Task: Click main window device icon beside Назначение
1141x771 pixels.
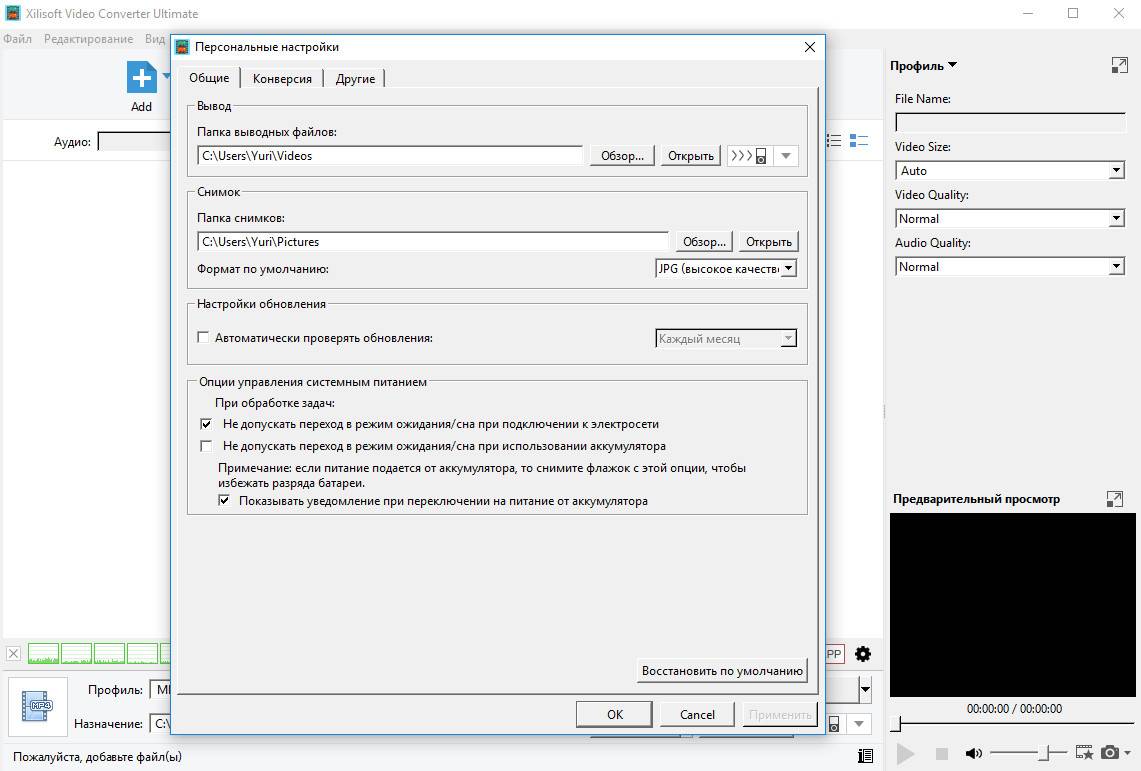Action: point(835,724)
